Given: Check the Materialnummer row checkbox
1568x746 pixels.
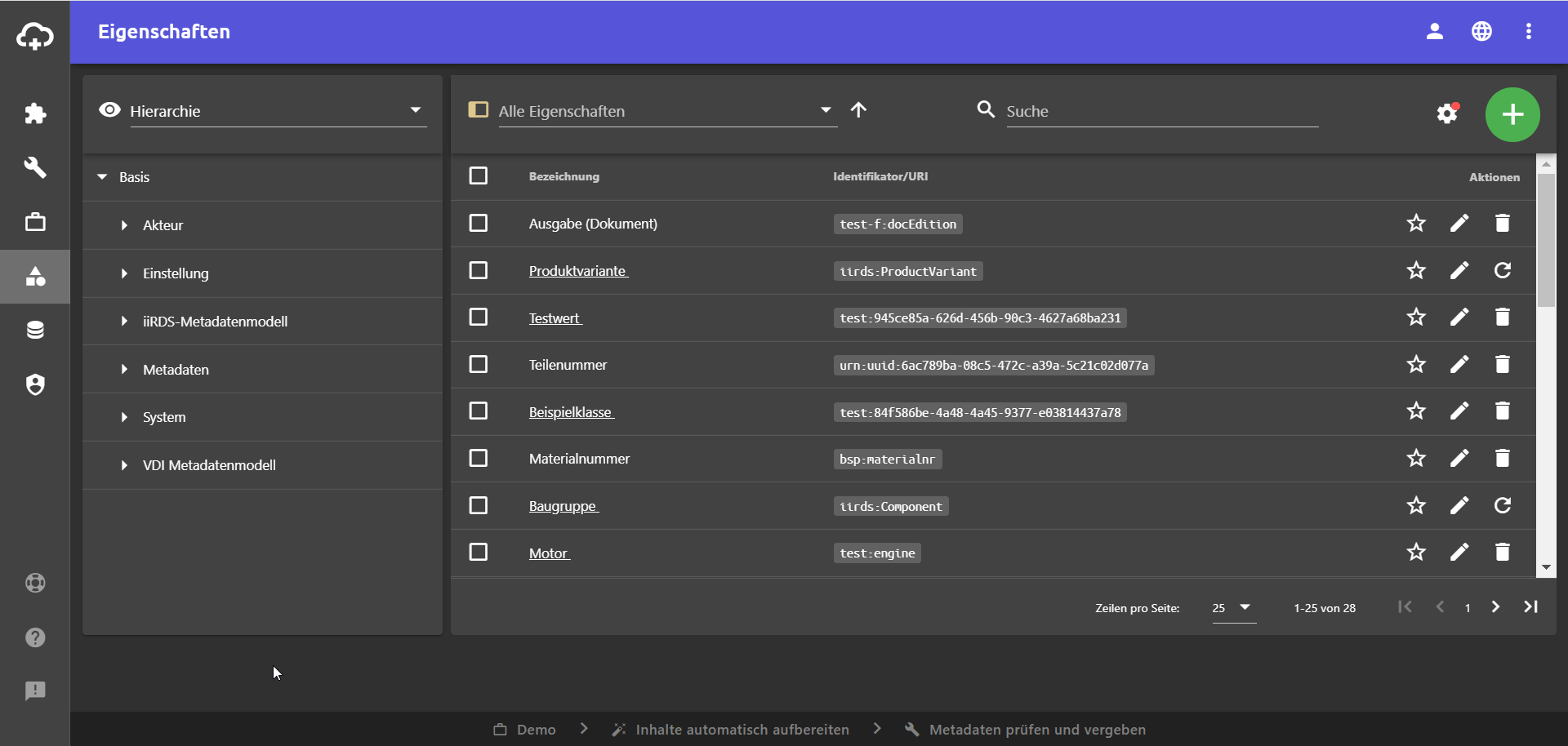Looking at the screenshot, I should point(479,458).
